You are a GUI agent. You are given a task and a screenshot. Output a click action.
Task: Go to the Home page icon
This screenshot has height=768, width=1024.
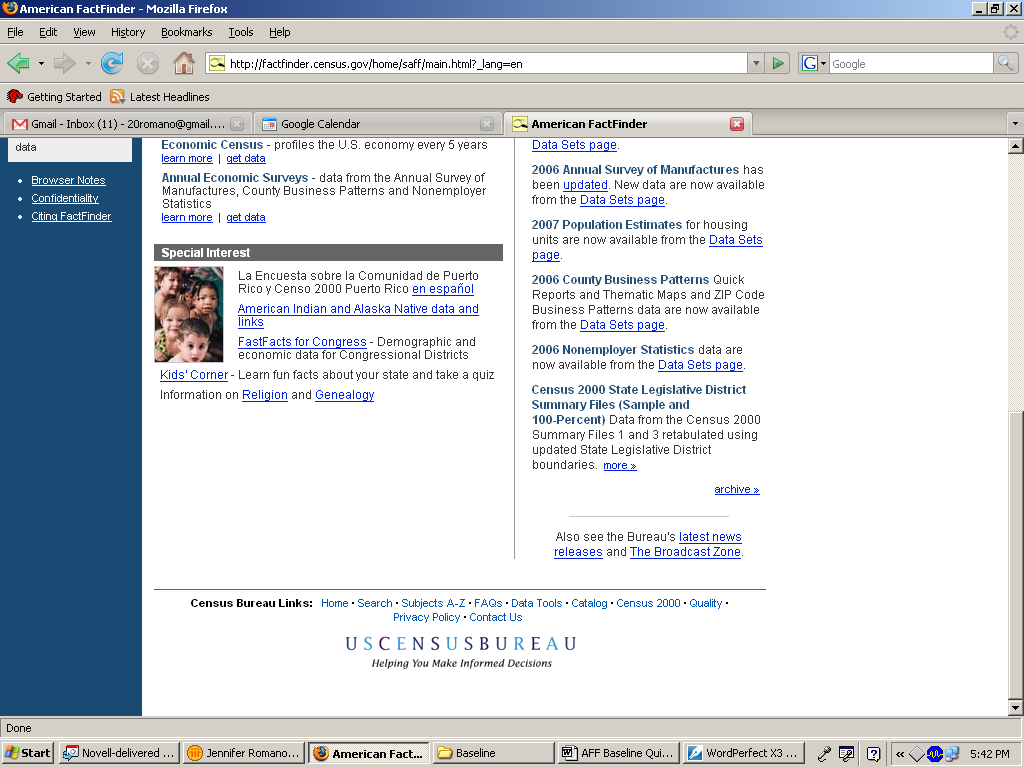(184, 63)
